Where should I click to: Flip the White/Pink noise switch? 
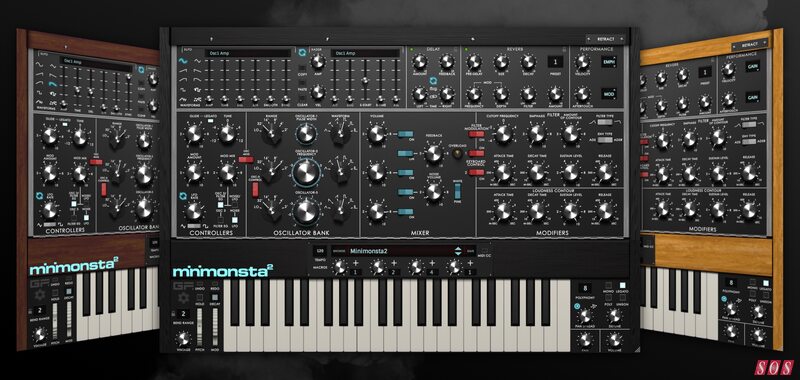click(457, 191)
